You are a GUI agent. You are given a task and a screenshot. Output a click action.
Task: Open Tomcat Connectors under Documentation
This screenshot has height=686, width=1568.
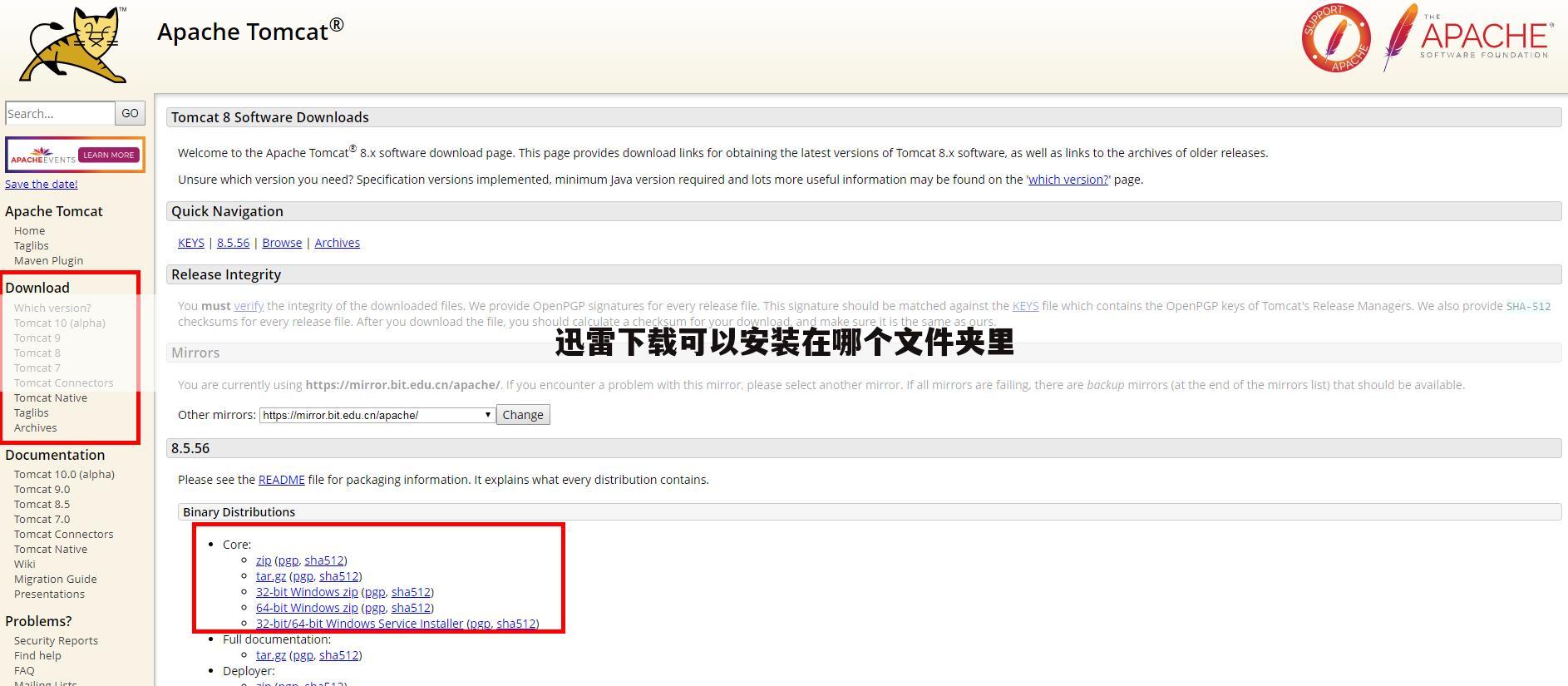(63, 534)
